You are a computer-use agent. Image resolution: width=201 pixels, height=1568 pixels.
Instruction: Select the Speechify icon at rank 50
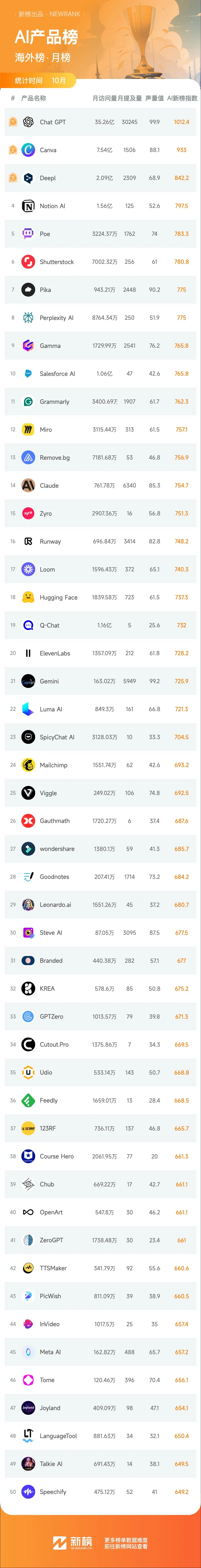coord(28,1492)
